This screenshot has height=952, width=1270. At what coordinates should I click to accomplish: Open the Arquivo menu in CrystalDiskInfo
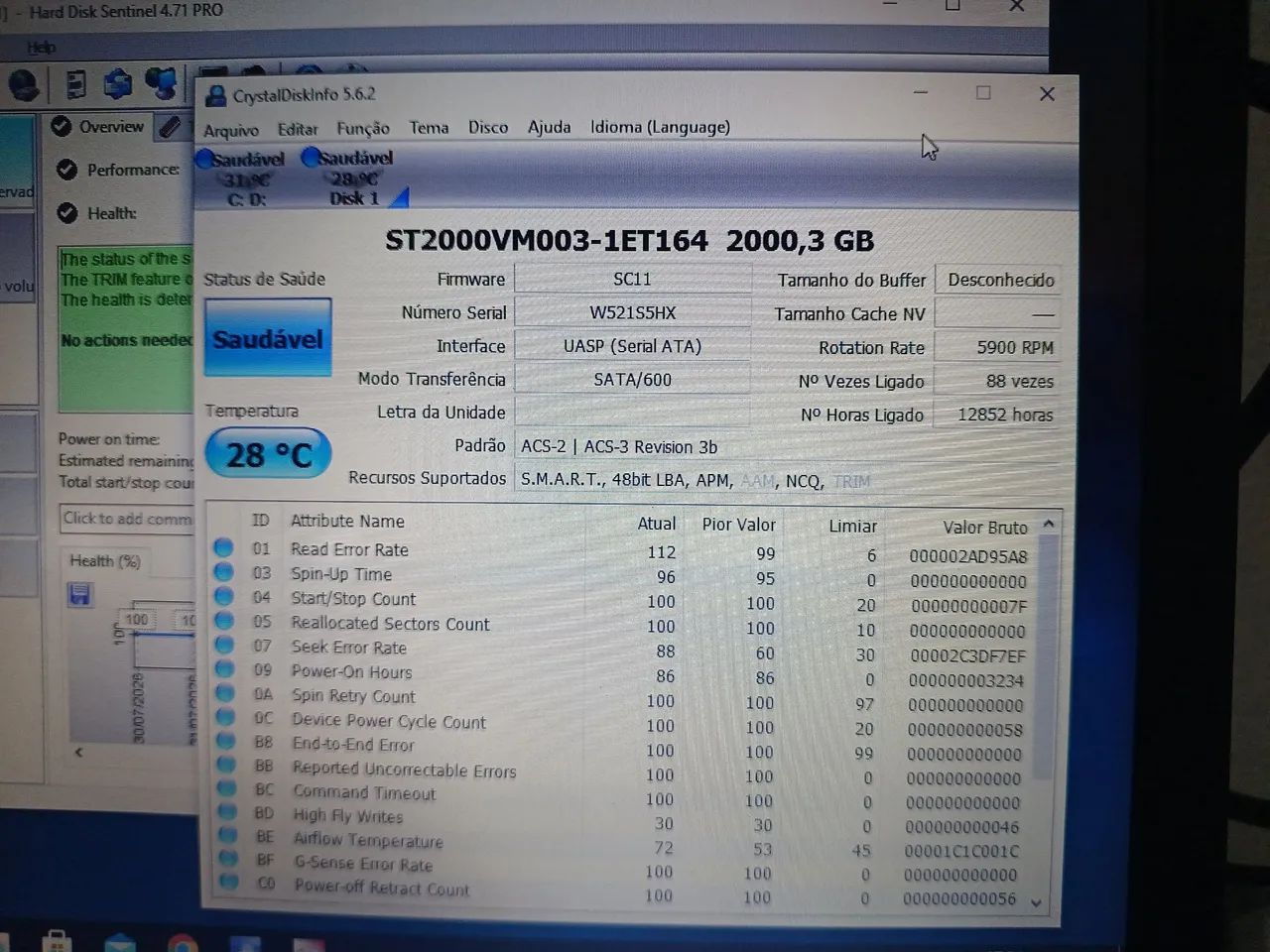click(231, 129)
